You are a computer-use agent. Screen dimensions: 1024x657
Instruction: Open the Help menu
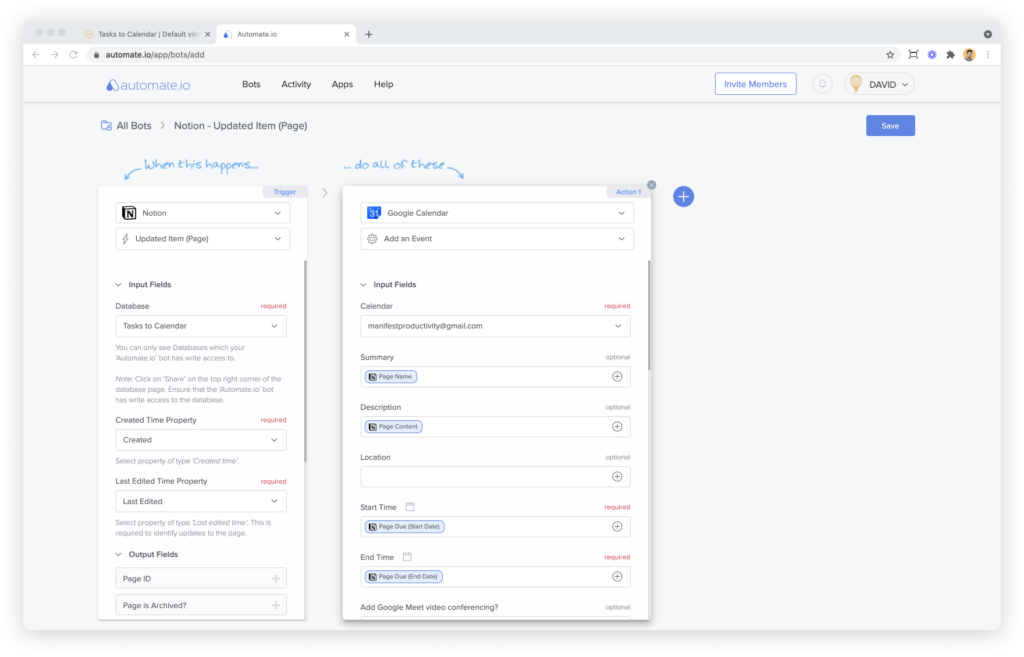pos(383,84)
